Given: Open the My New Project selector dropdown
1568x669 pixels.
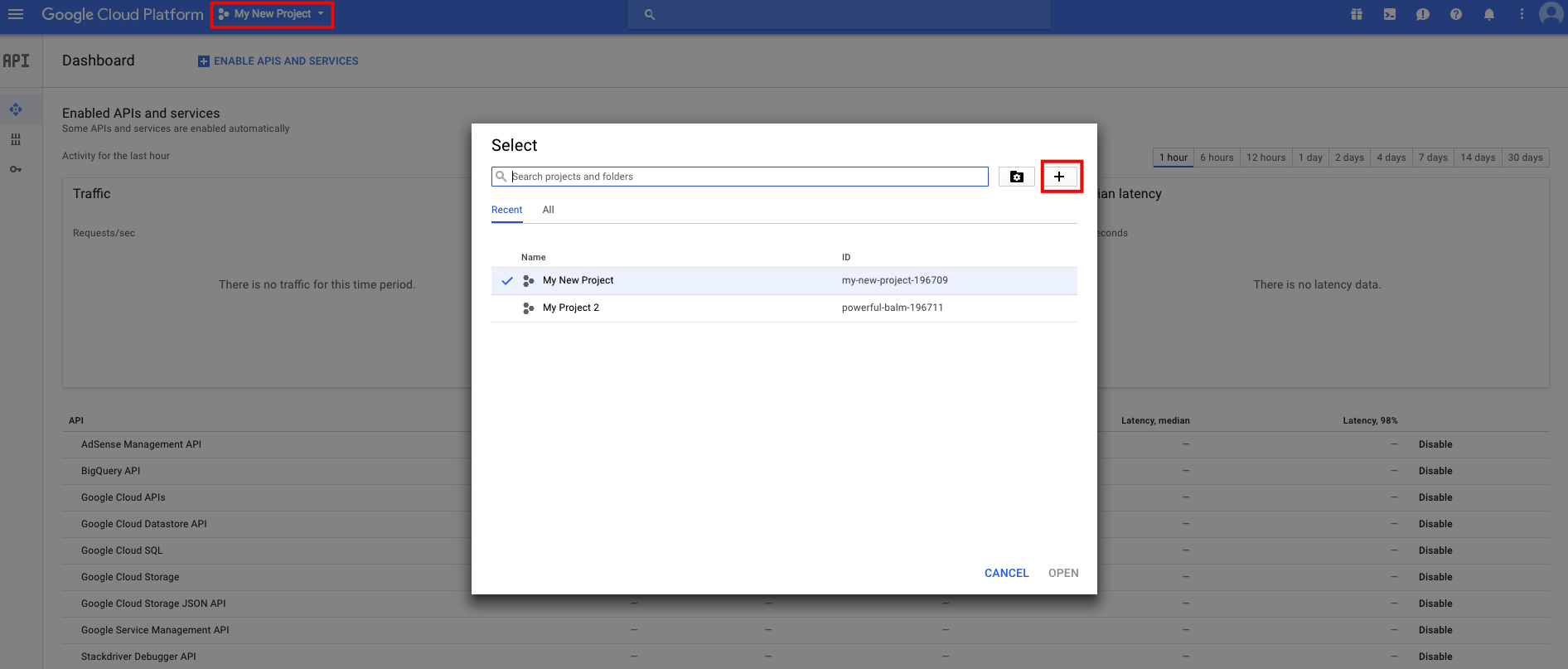Looking at the screenshot, I should pyautogui.click(x=272, y=14).
